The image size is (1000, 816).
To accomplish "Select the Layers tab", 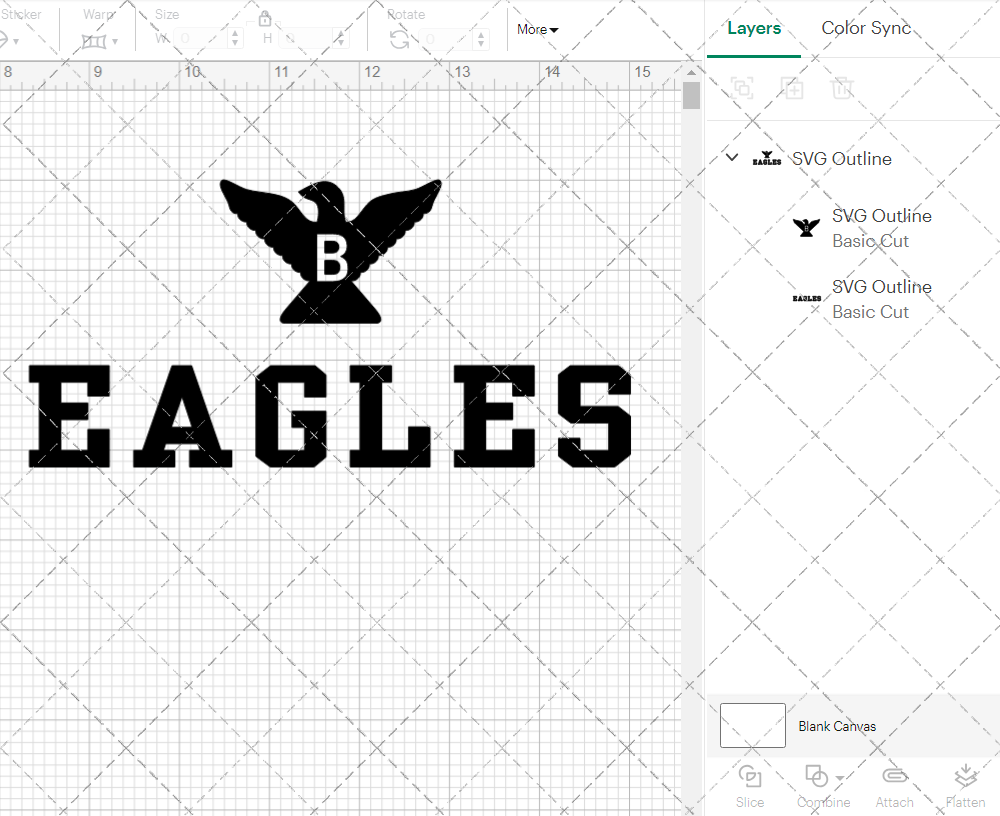I will [x=754, y=28].
